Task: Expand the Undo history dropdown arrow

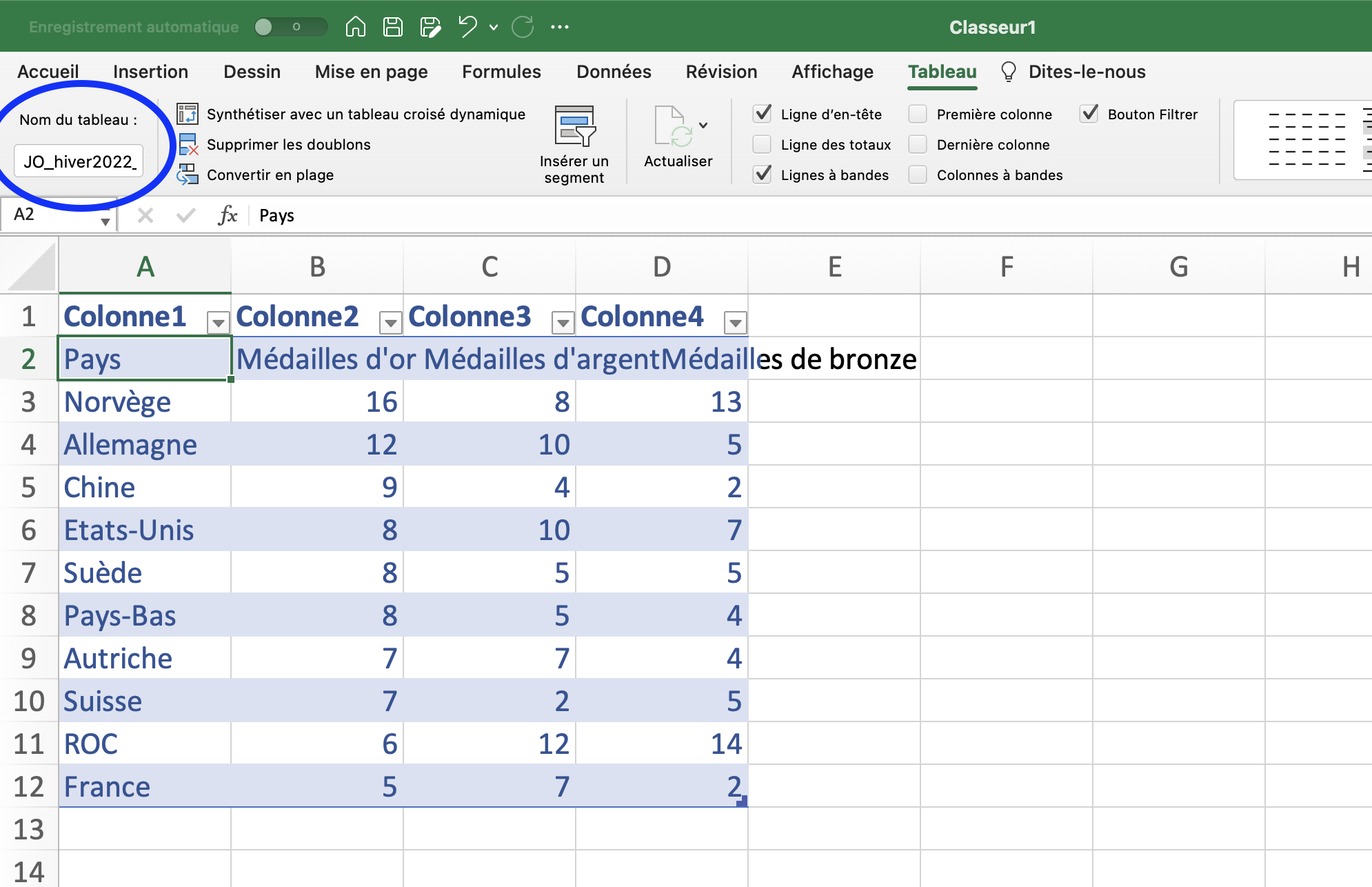Action: pyautogui.click(x=494, y=28)
